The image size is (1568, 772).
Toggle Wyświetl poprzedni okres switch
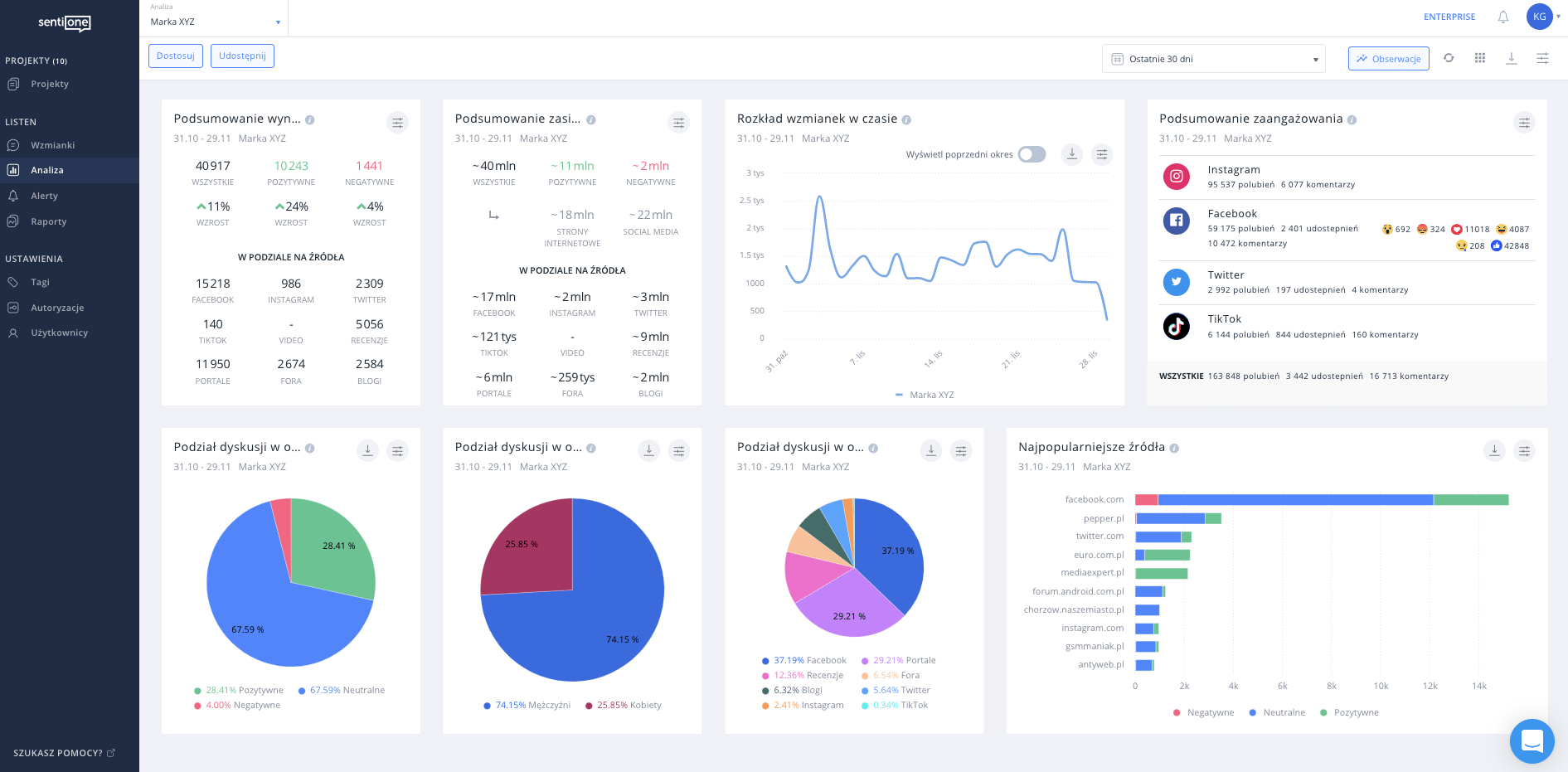tap(1032, 154)
